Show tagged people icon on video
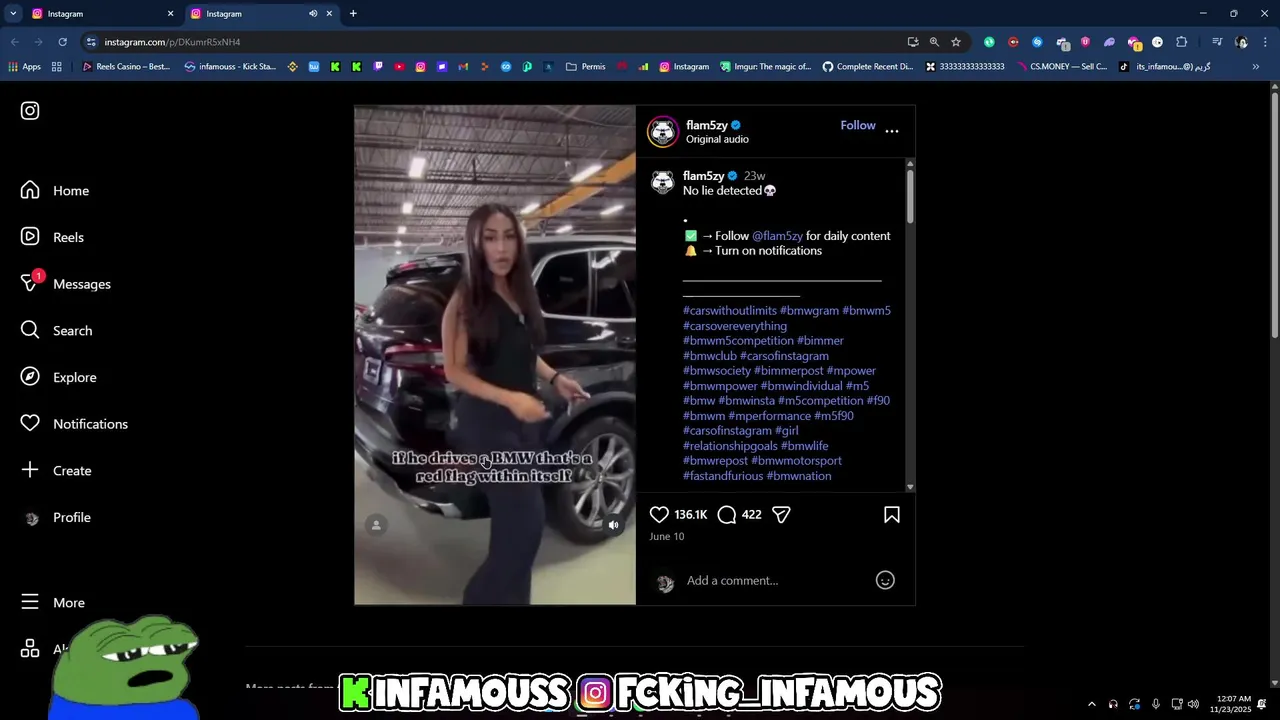The height and width of the screenshot is (720, 1280). tap(376, 525)
